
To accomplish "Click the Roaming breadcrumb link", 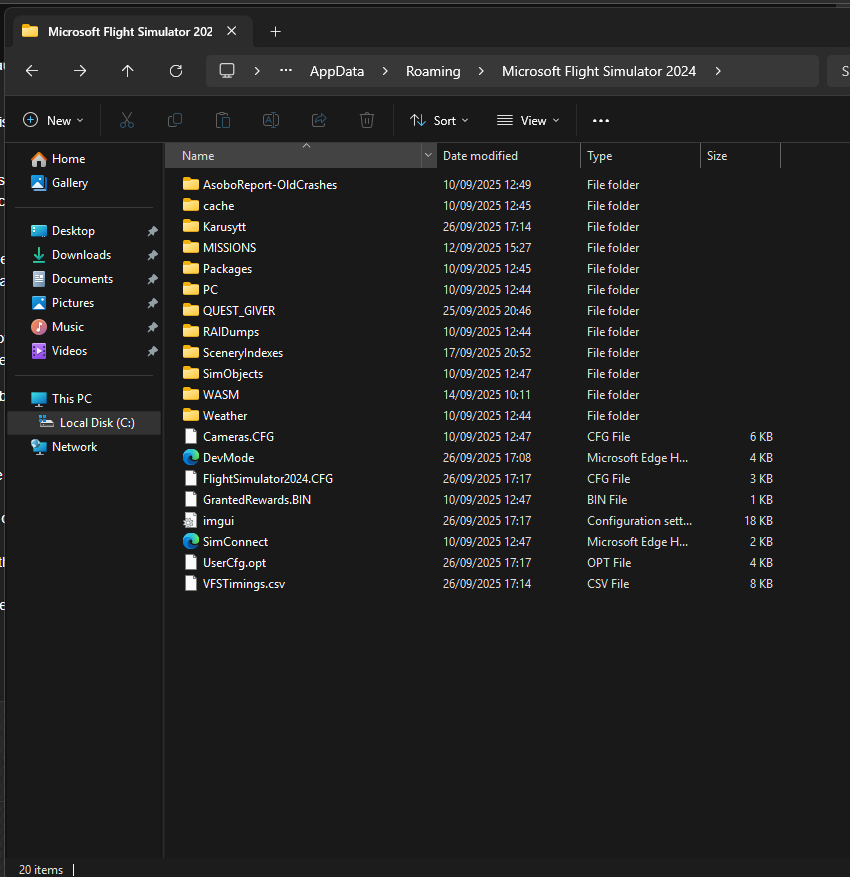I will pos(433,71).
